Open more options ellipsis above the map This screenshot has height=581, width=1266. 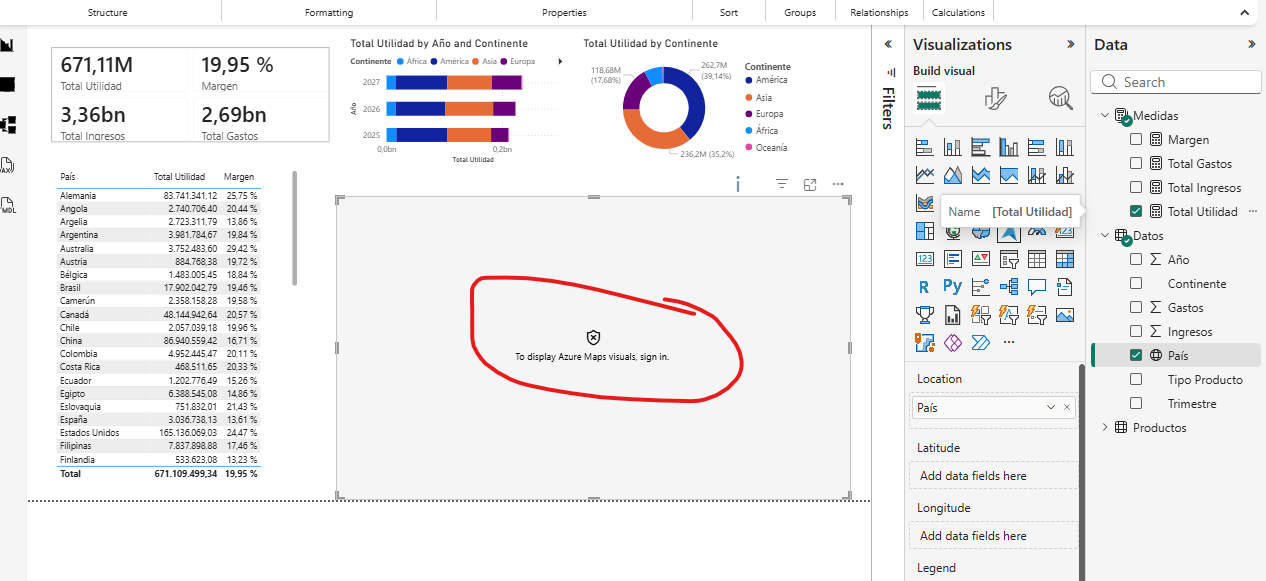click(838, 185)
